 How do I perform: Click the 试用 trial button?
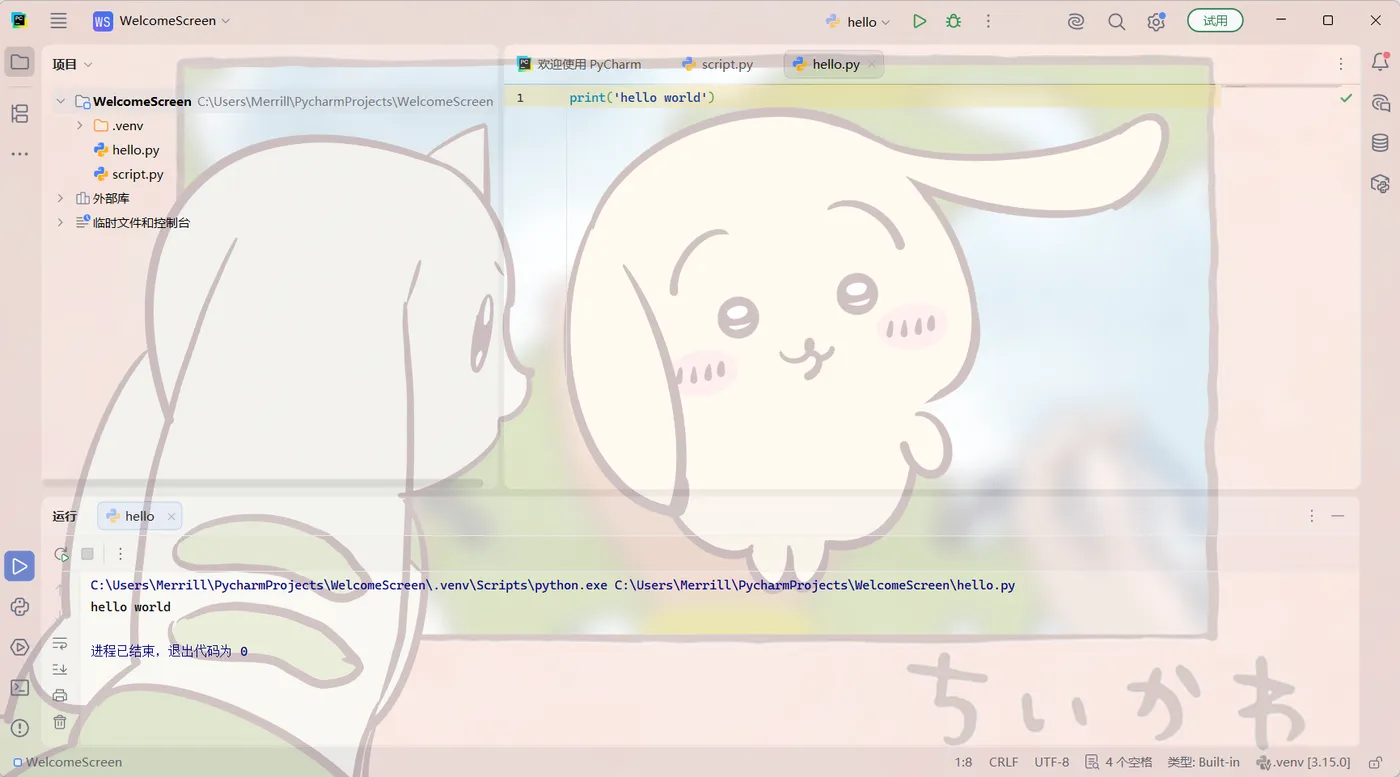1215,21
